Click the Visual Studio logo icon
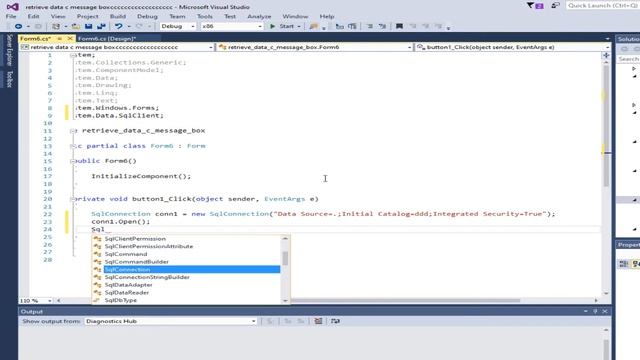 click(12, 7)
